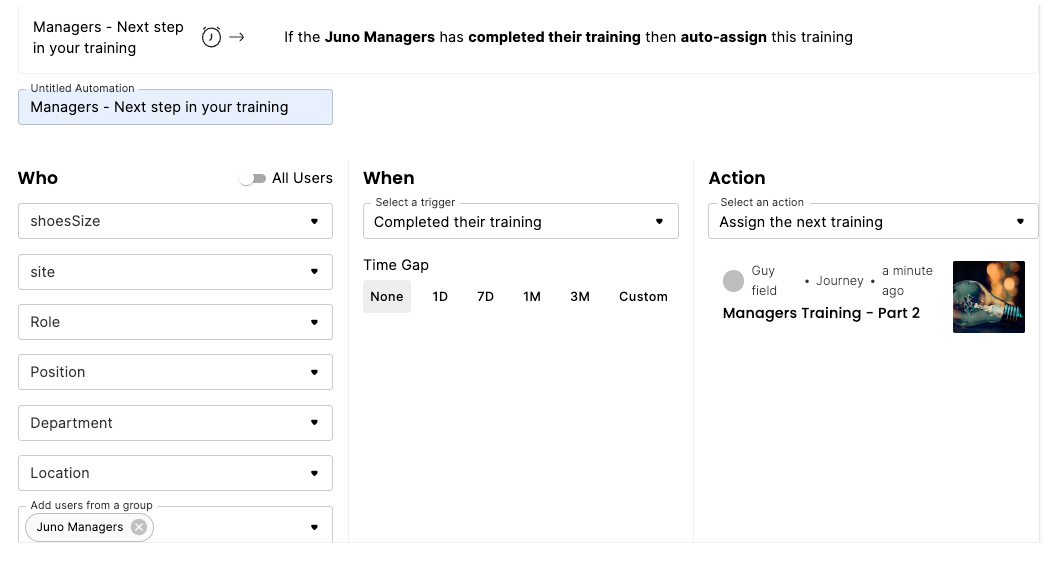
Task: Expand the Location dropdown
Action: (x=175, y=473)
